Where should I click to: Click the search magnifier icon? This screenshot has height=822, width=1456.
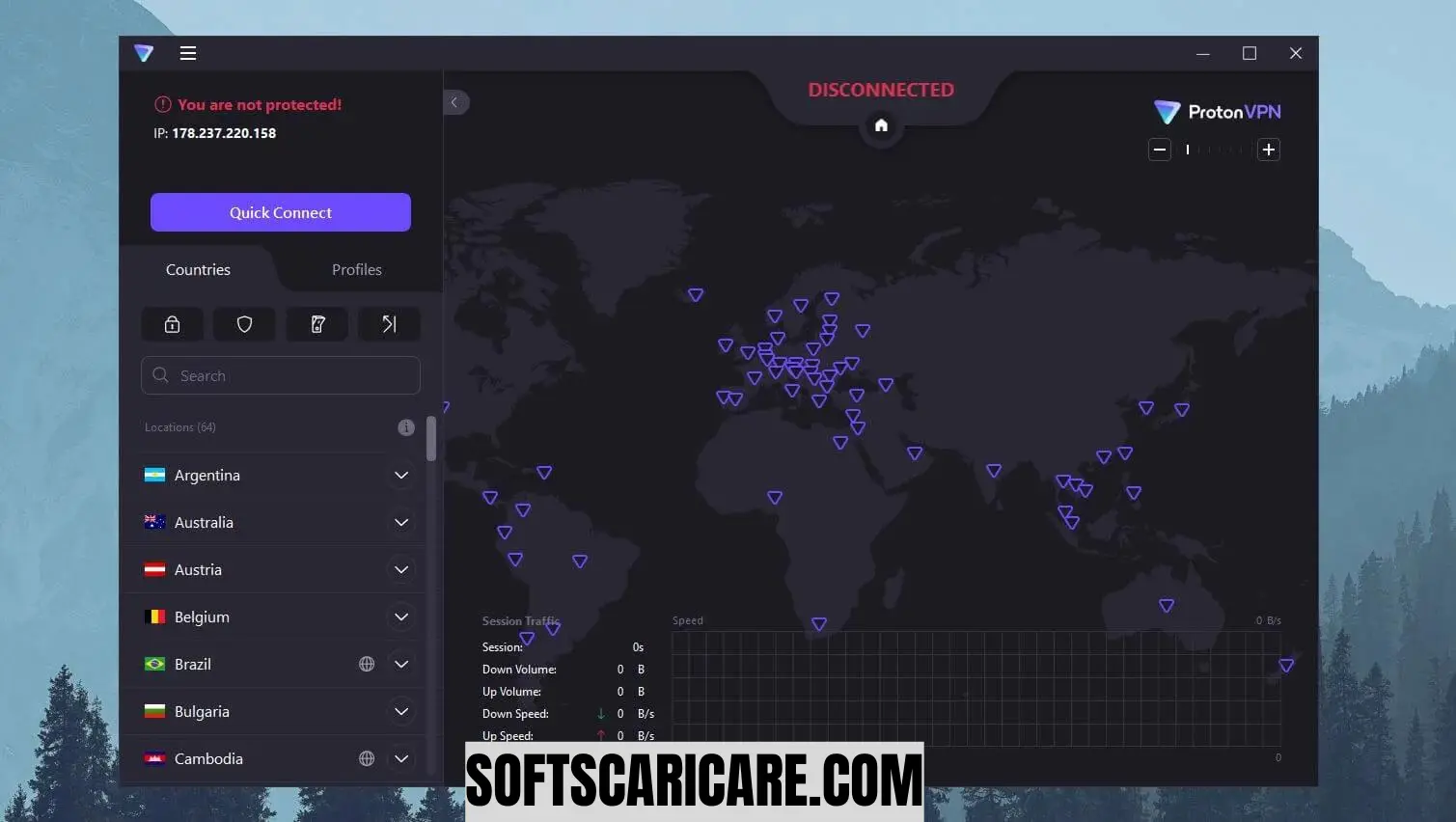click(161, 374)
